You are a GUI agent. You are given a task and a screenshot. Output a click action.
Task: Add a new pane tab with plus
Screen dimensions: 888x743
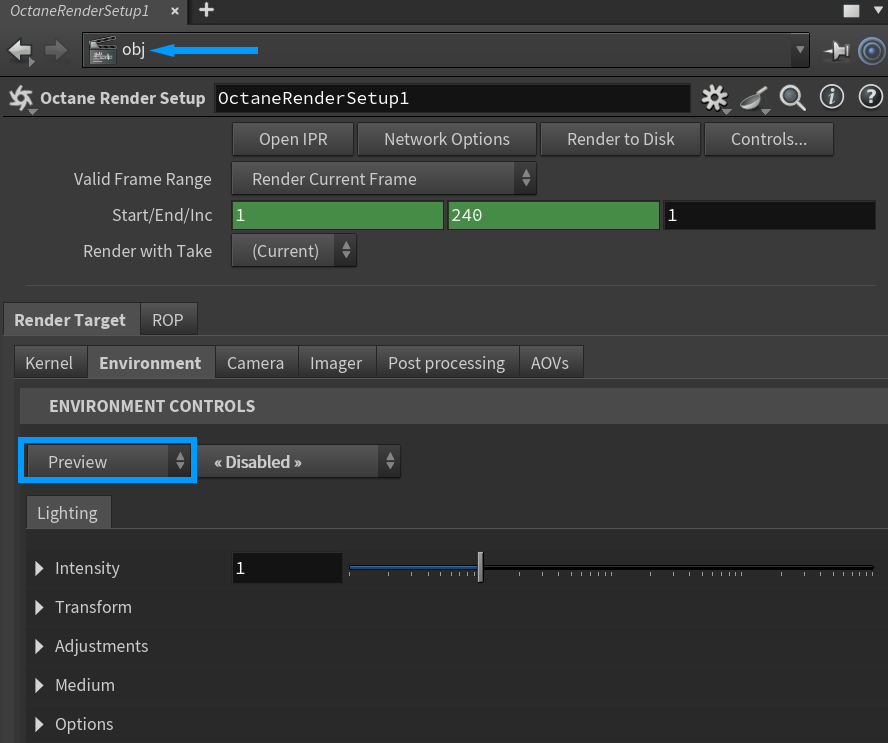[x=206, y=10]
